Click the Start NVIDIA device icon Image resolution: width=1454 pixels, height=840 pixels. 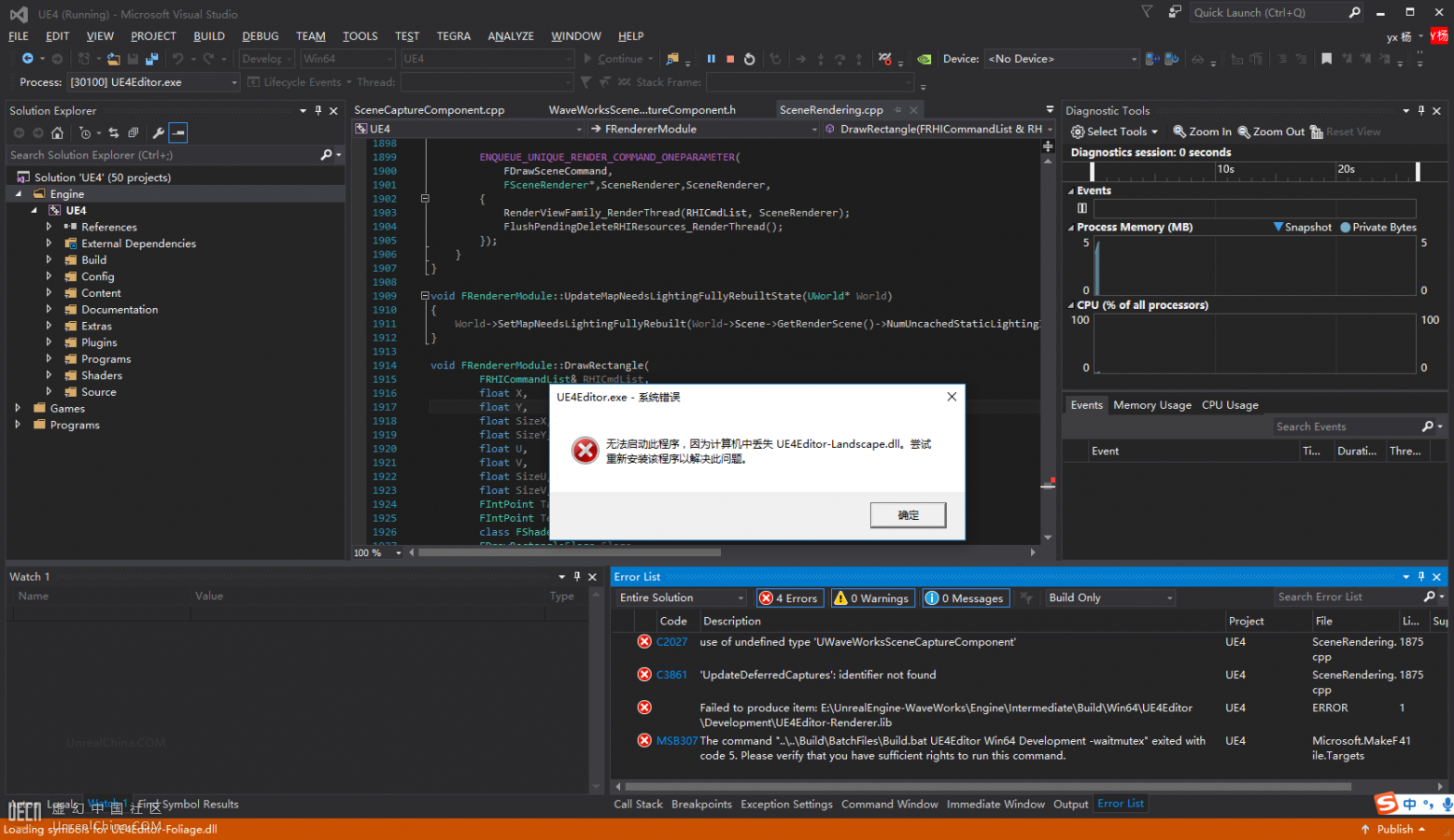point(1152,59)
